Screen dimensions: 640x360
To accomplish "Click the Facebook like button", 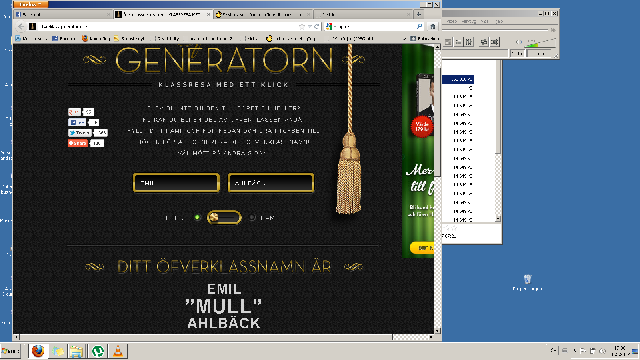I will (x=77, y=122).
